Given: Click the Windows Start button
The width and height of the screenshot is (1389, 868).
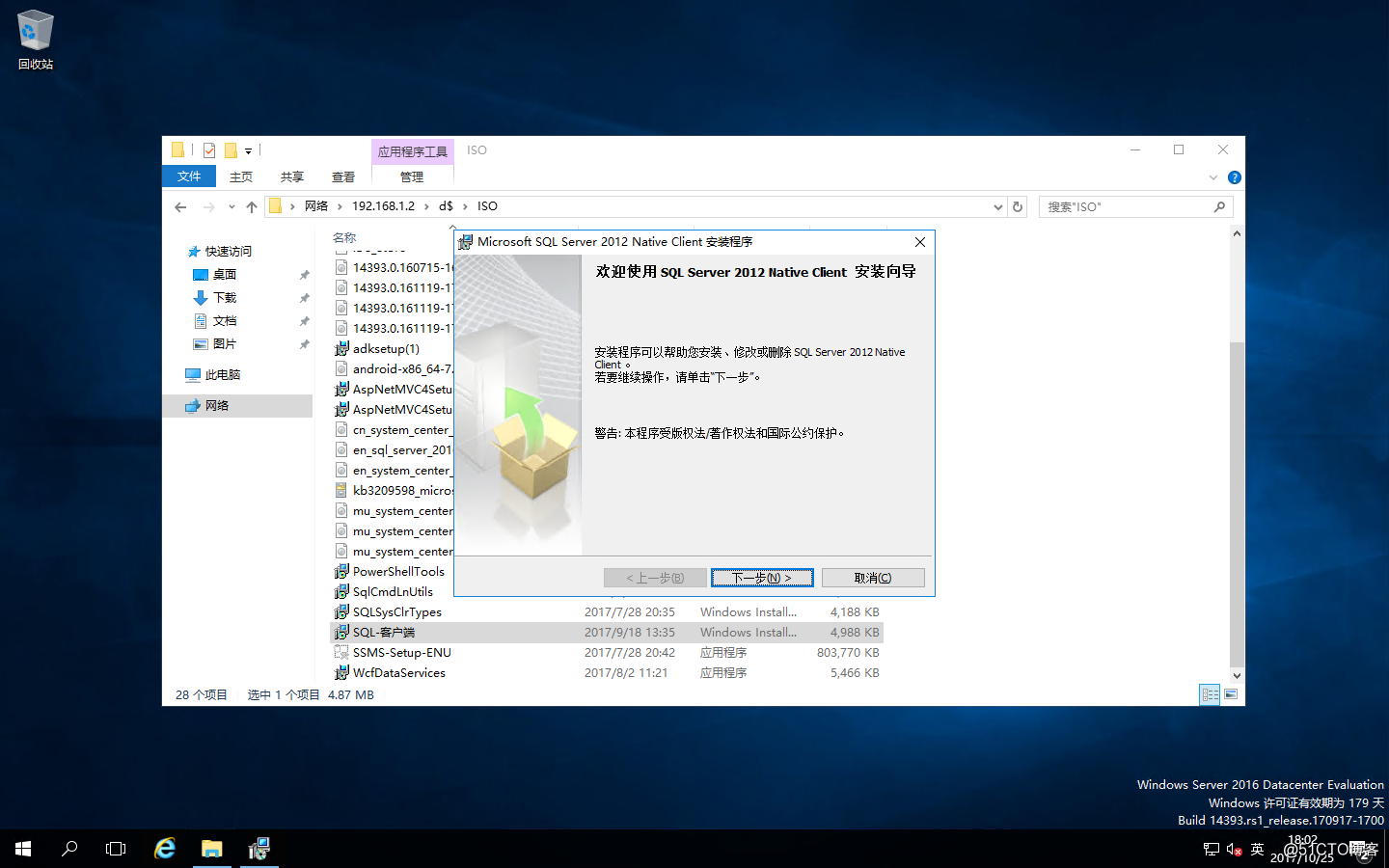Looking at the screenshot, I should click(x=23, y=849).
